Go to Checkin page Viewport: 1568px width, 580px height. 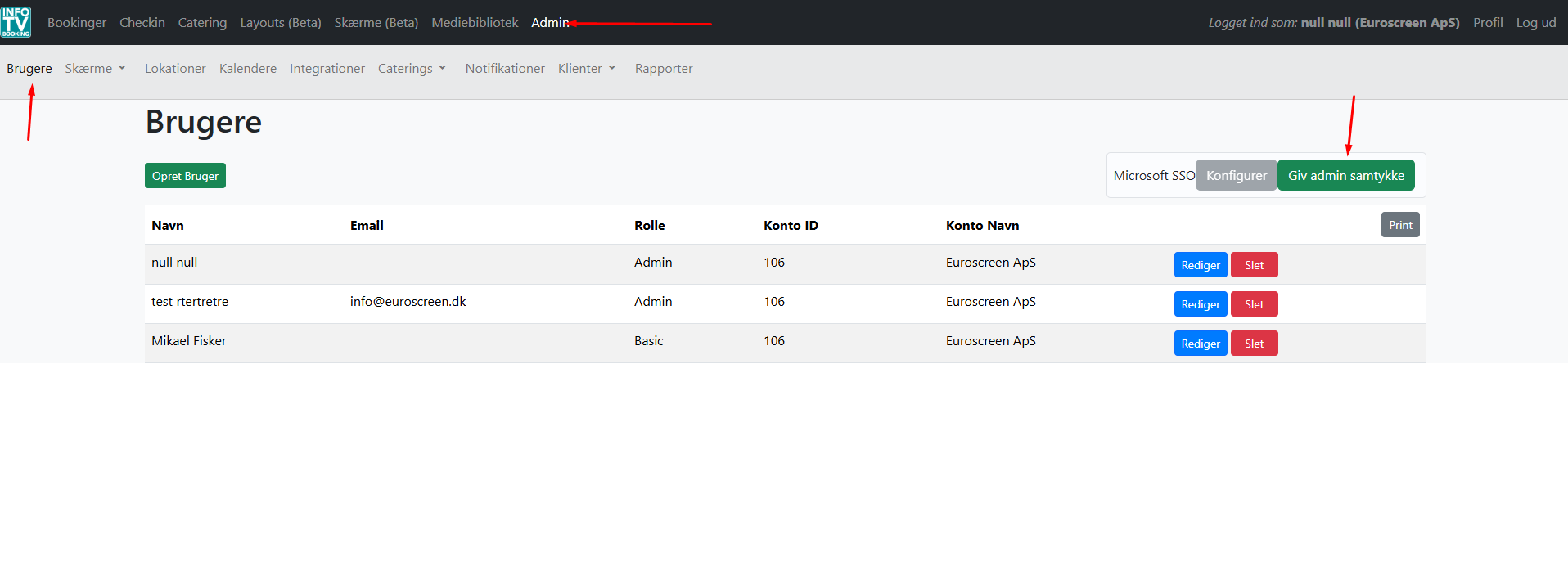142,23
